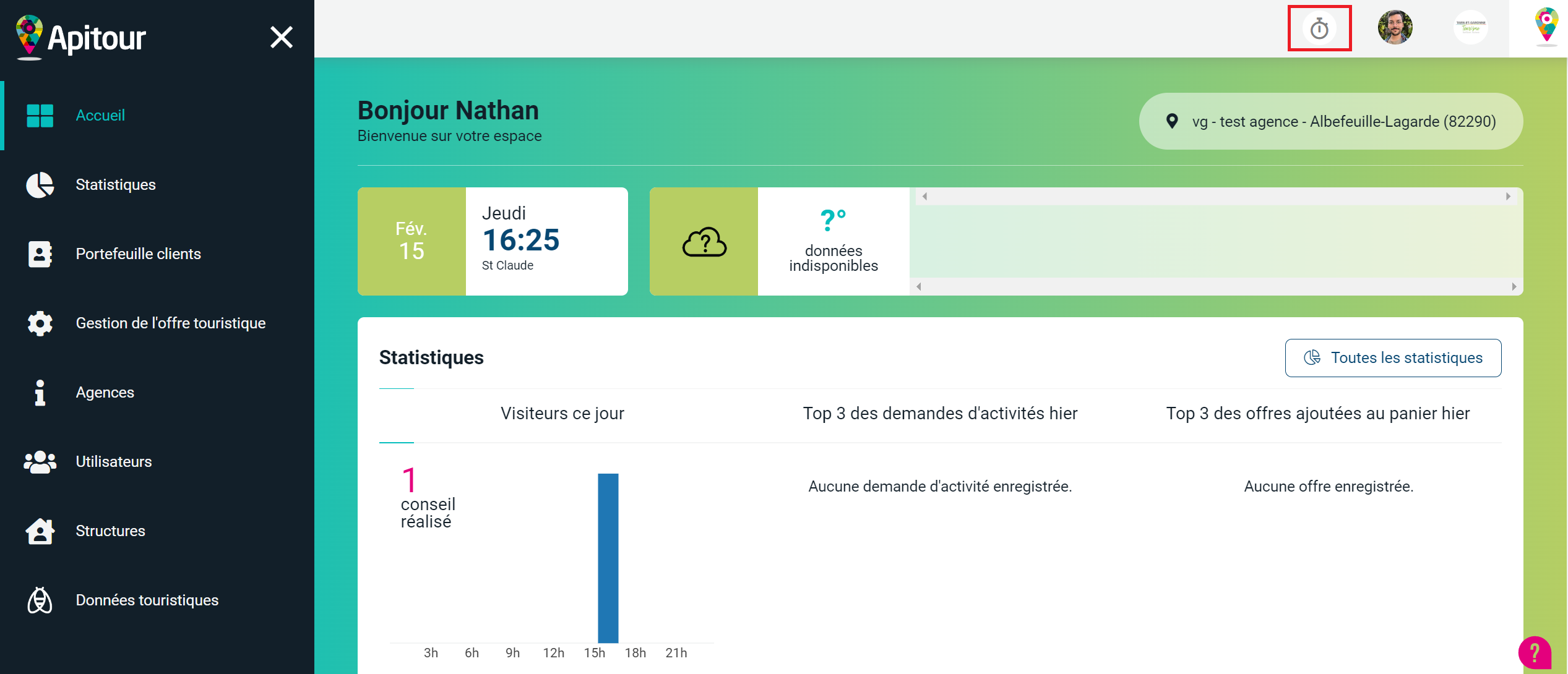Viewport: 1568px width, 674px height.
Task: Close the sidebar navigation menu
Action: coord(282,38)
